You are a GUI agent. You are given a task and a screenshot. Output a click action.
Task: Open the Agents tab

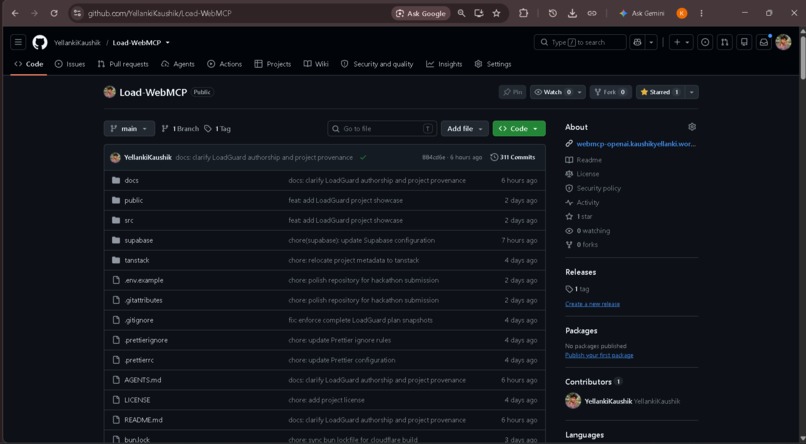[x=178, y=64]
